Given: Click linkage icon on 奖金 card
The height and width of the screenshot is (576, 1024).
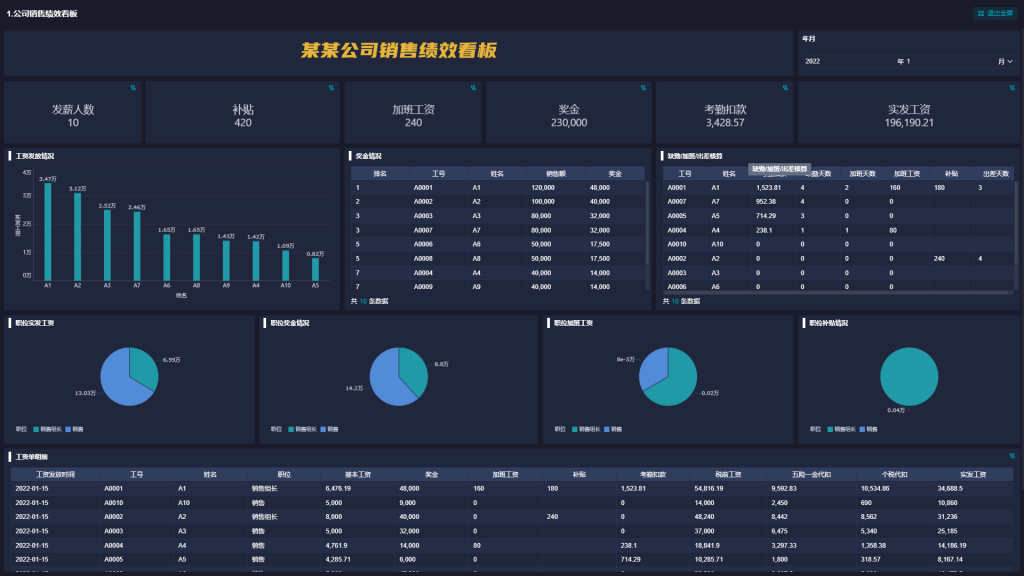Looking at the screenshot, I should tap(643, 88).
